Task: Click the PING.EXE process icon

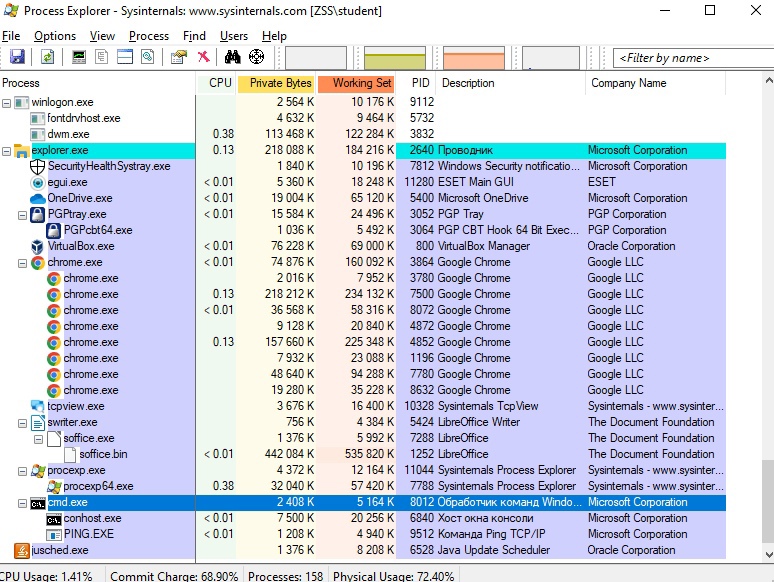Action: pyautogui.click(x=53, y=535)
